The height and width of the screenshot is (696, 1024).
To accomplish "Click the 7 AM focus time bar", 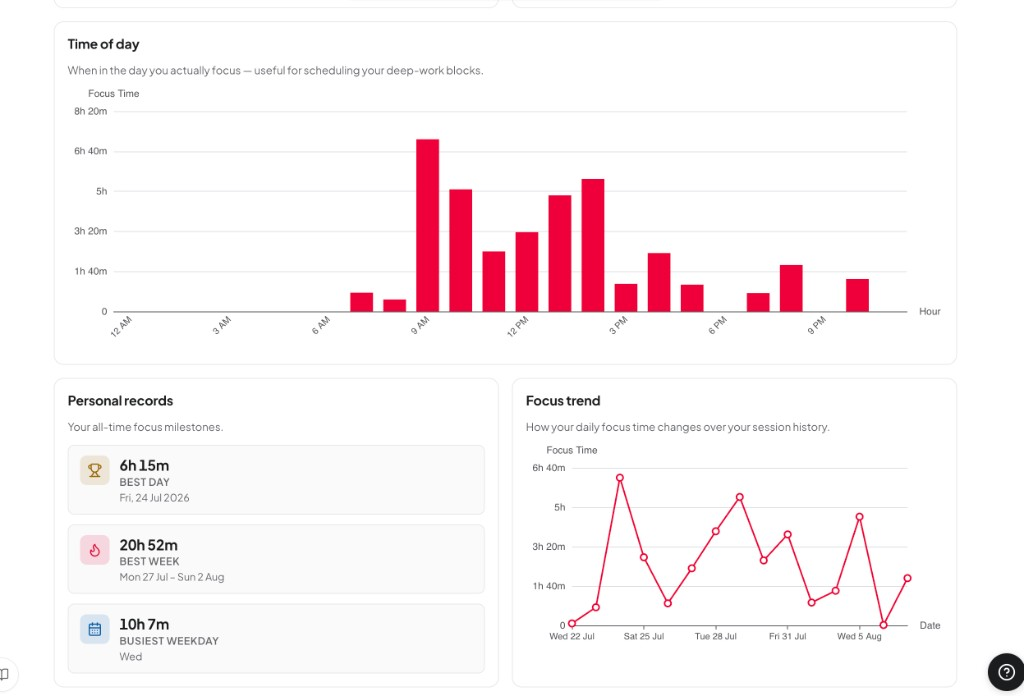I will pyautogui.click(x=362, y=302).
